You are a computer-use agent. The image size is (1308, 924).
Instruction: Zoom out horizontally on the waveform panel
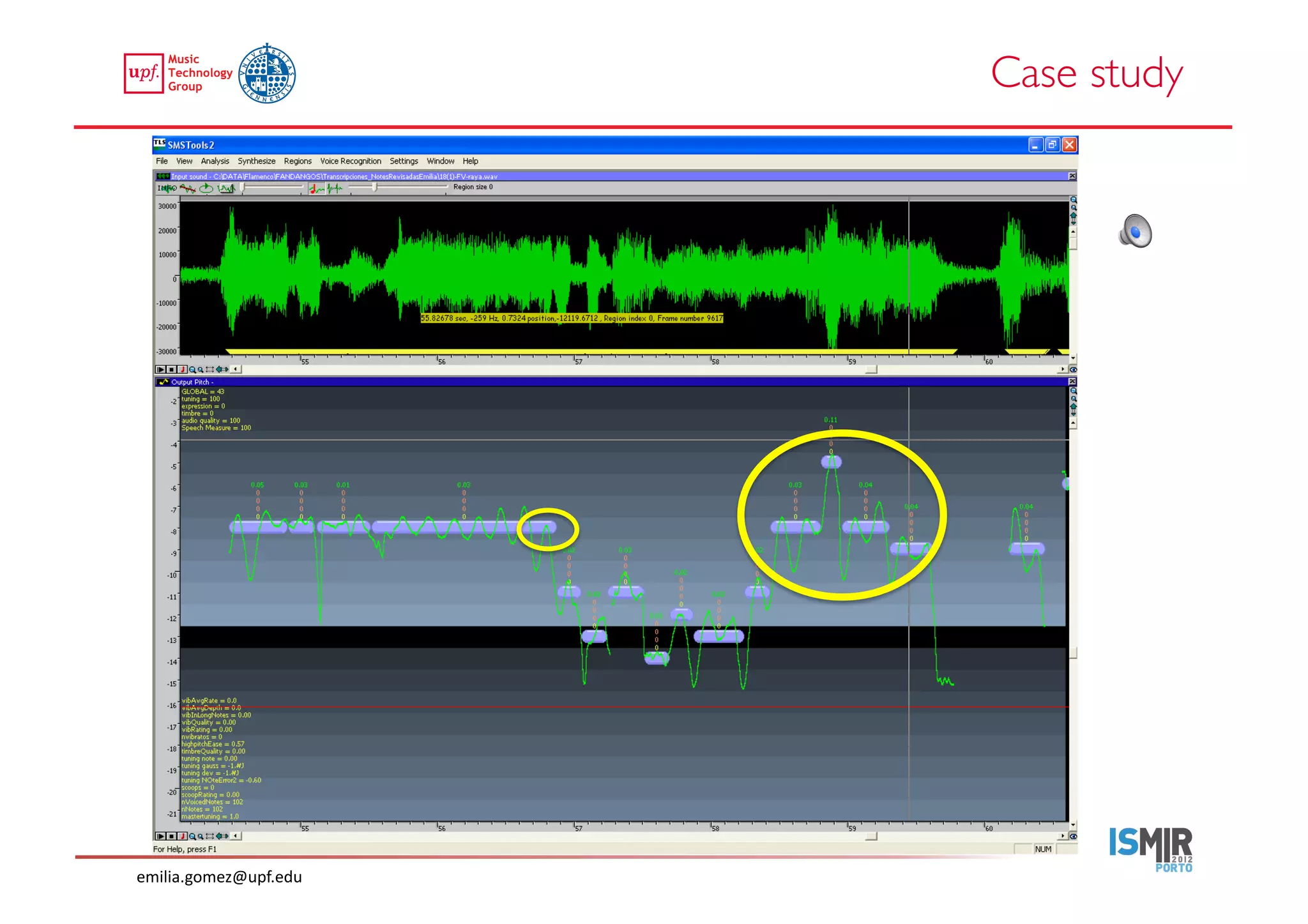click(x=200, y=369)
